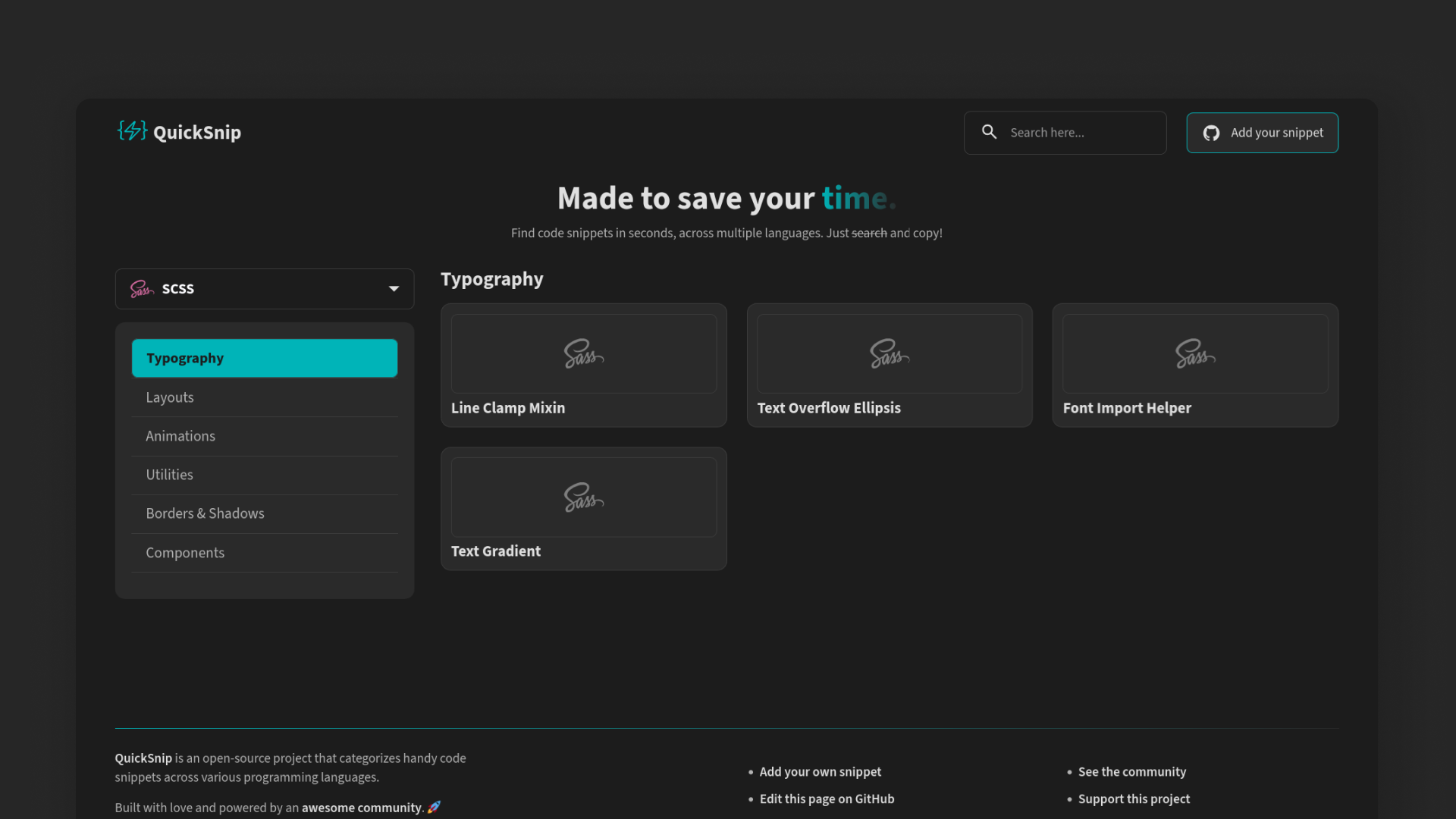Image resolution: width=1456 pixels, height=819 pixels.
Task: Open the Support this project link
Action: 1134,799
